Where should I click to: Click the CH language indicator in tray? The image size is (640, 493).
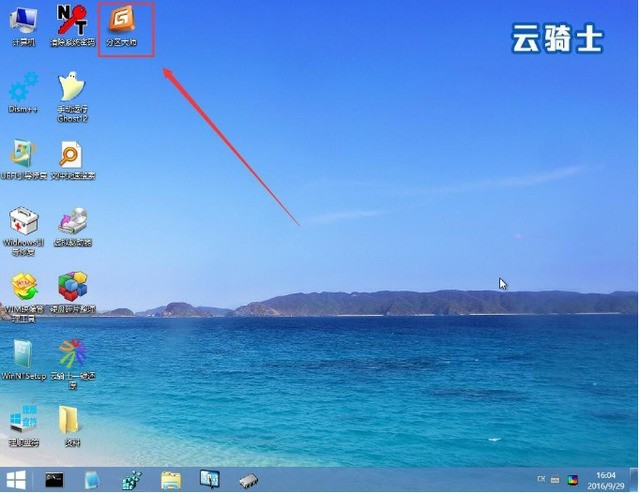tap(541, 479)
